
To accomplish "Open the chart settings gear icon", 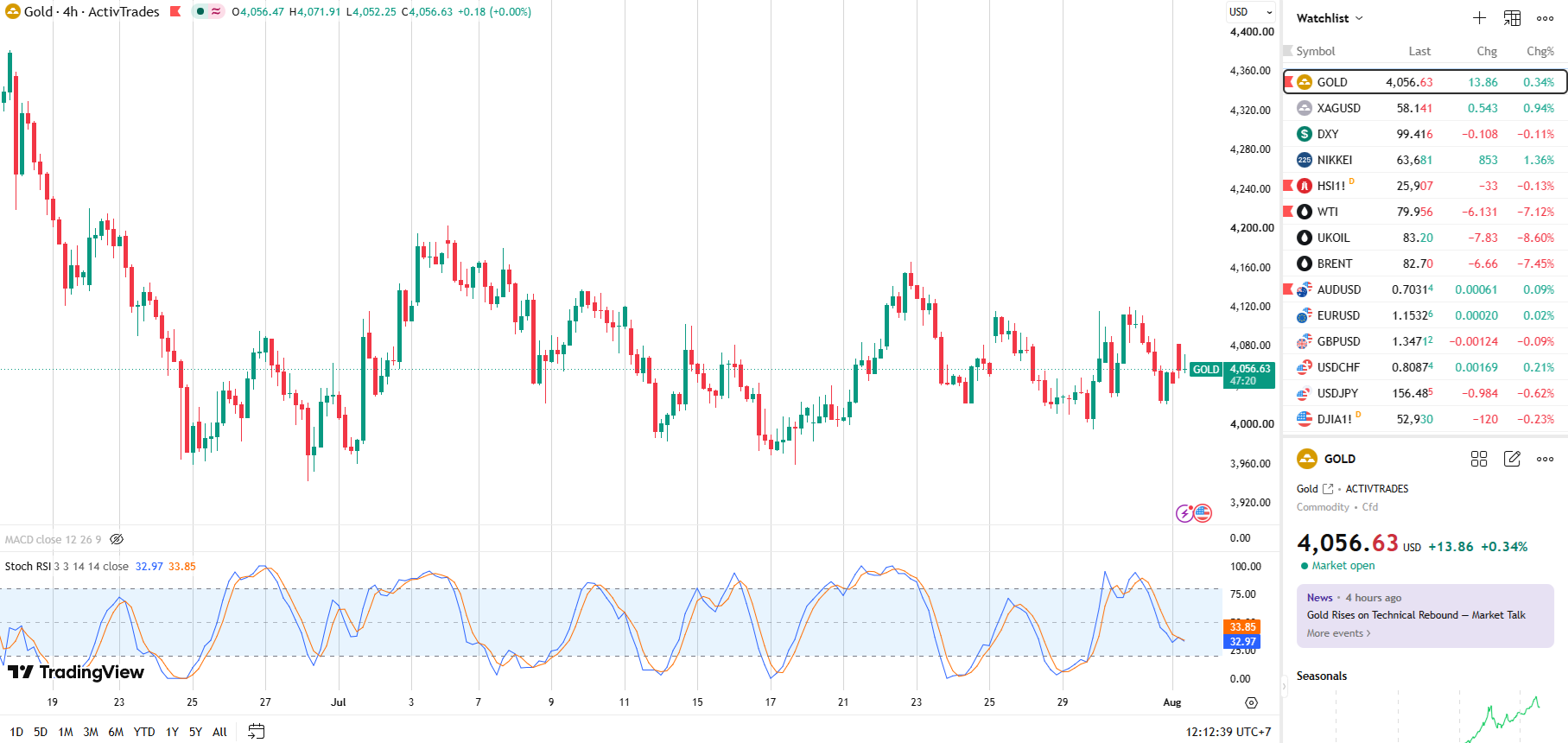I will (x=1251, y=702).
